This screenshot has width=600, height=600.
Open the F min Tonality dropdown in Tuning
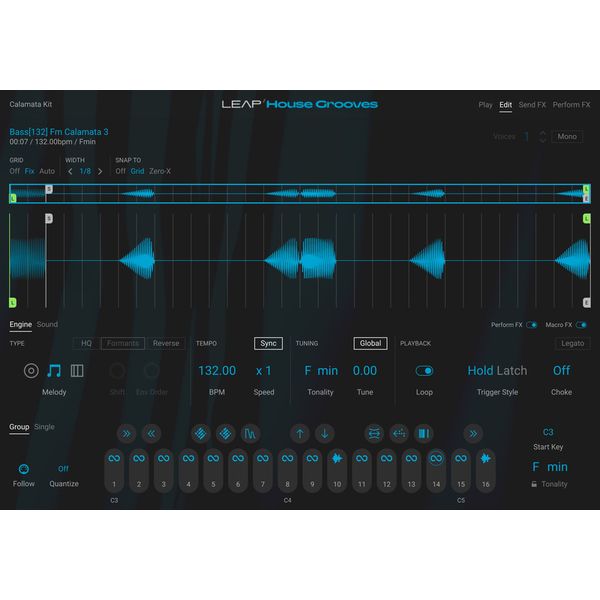tap(321, 371)
